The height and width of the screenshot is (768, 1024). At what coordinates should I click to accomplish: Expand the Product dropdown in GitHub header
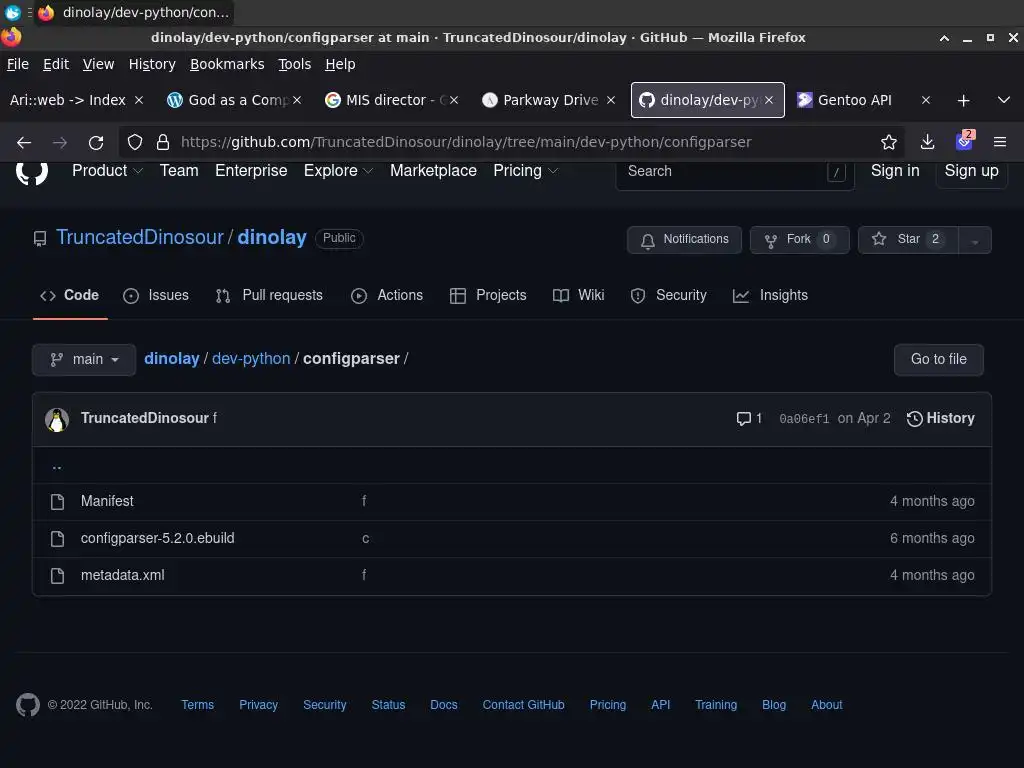coord(107,171)
